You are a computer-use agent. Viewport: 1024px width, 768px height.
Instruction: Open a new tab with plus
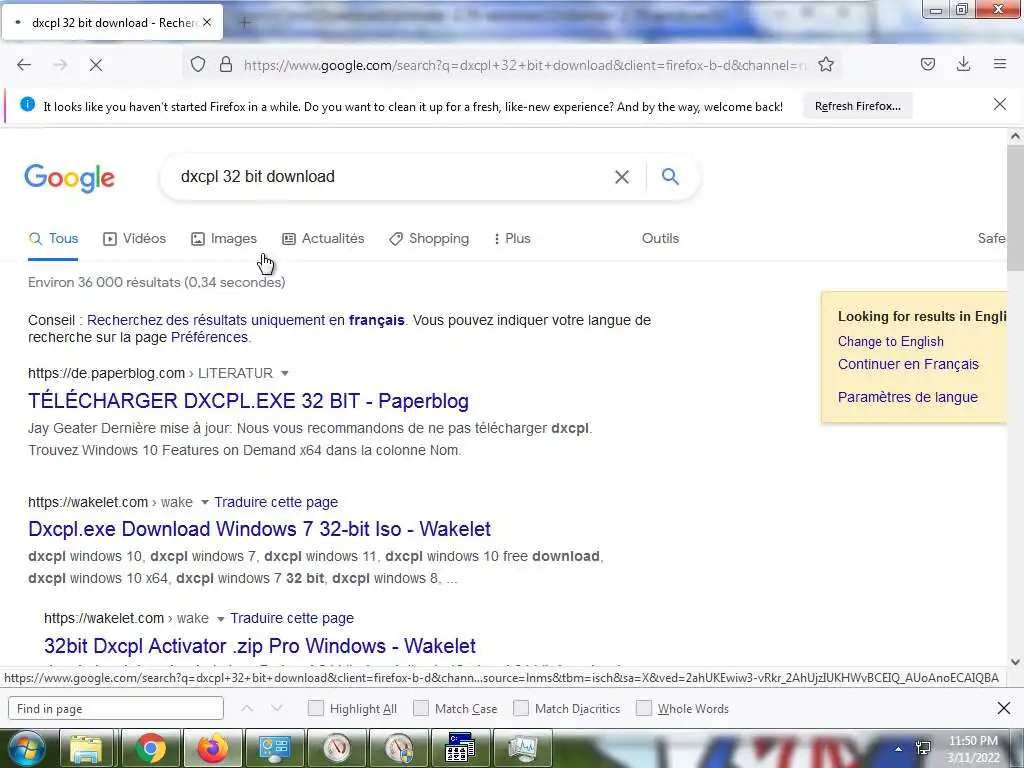[245, 23]
